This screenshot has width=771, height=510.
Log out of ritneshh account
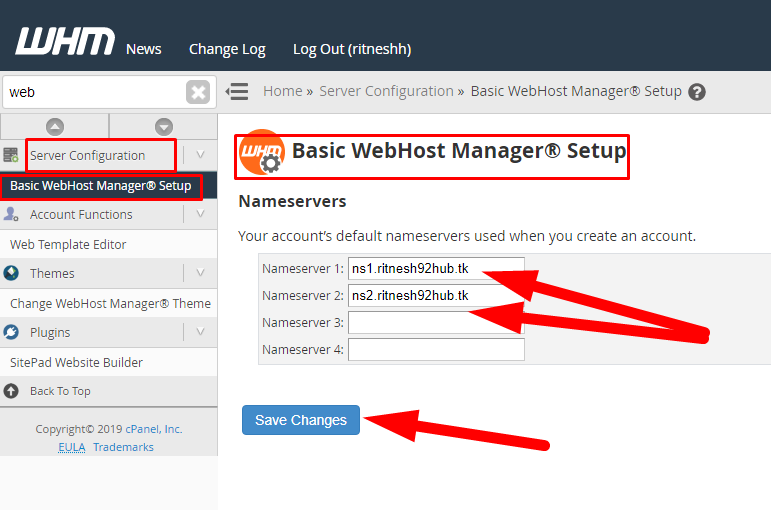tap(352, 49)
